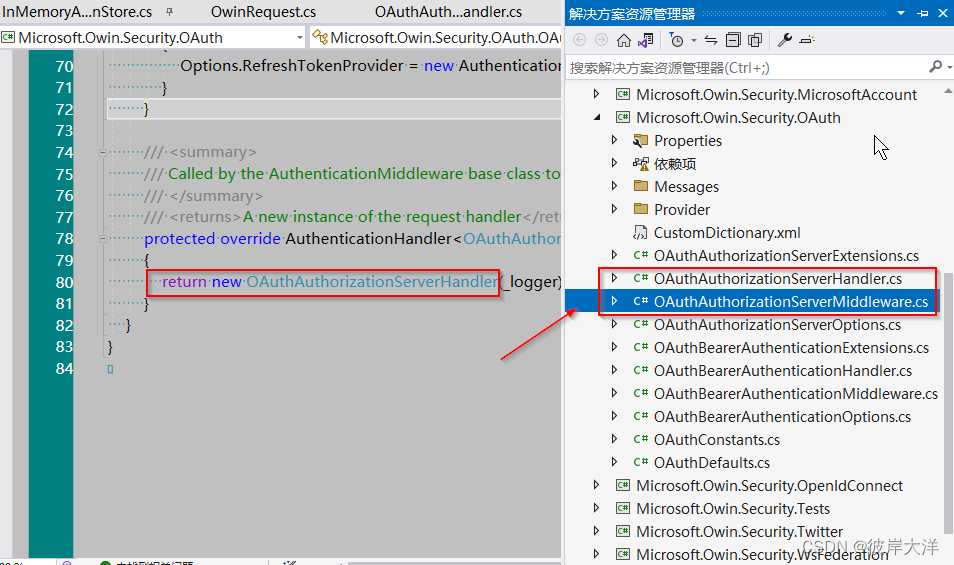
Task: Click C# icon of OAuthAuthorizationServerHandler.cs
Action: (640, 279)
